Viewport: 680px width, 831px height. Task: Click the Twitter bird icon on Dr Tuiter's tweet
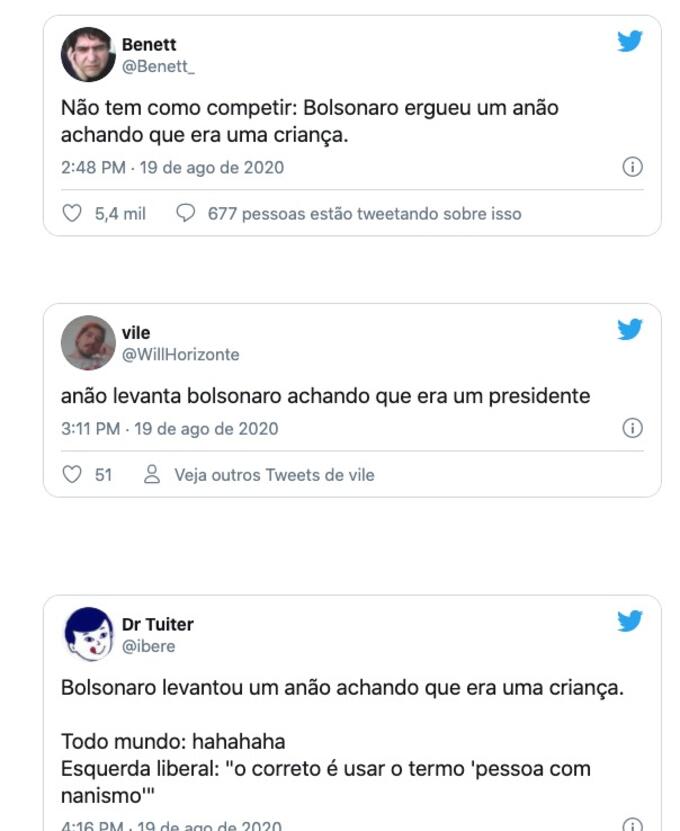pyautogui.click(x=629, y=621)
